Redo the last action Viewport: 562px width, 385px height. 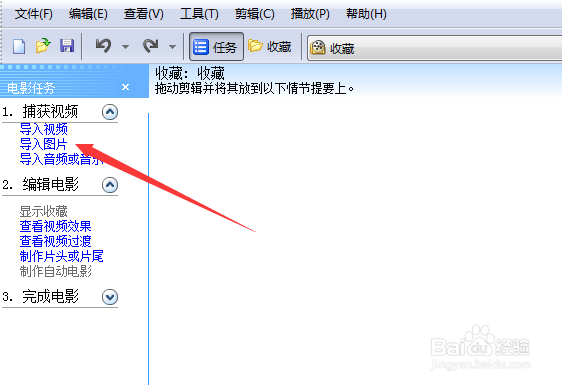pyautogui.click(x=151, y=46)
